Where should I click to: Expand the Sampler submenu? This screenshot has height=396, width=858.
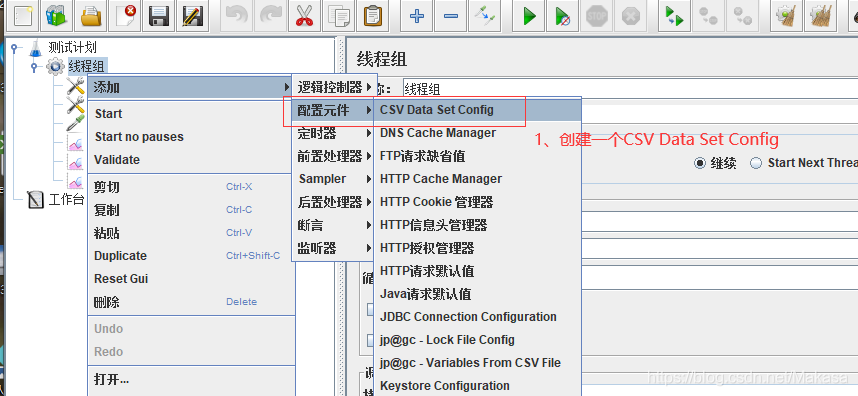click(x=334, y=179)
